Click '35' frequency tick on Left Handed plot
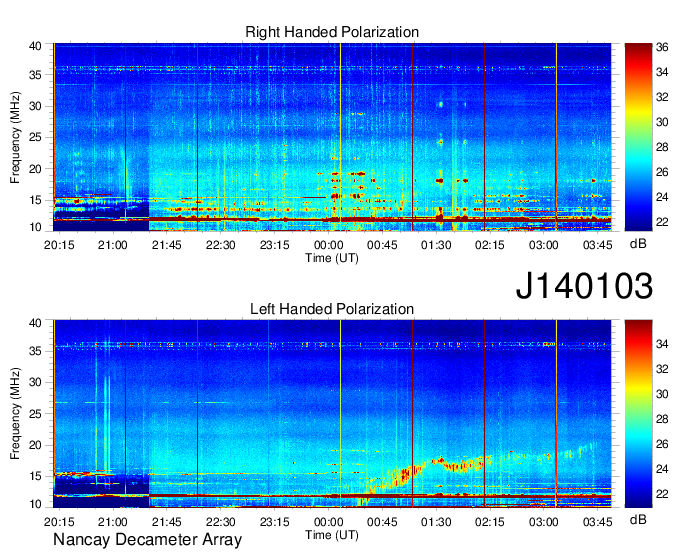The height and width of the screenshot is (552, 680). [36, 351]
